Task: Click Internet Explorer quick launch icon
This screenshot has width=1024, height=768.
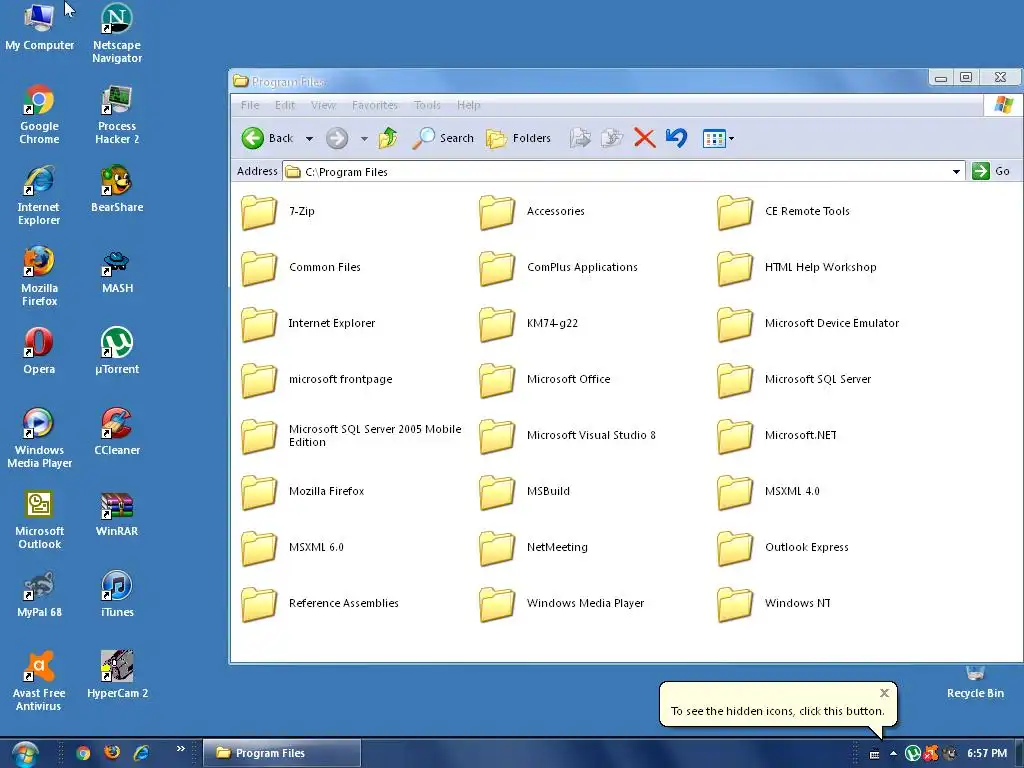Action: pyautogui.click(x=141, y=753)
